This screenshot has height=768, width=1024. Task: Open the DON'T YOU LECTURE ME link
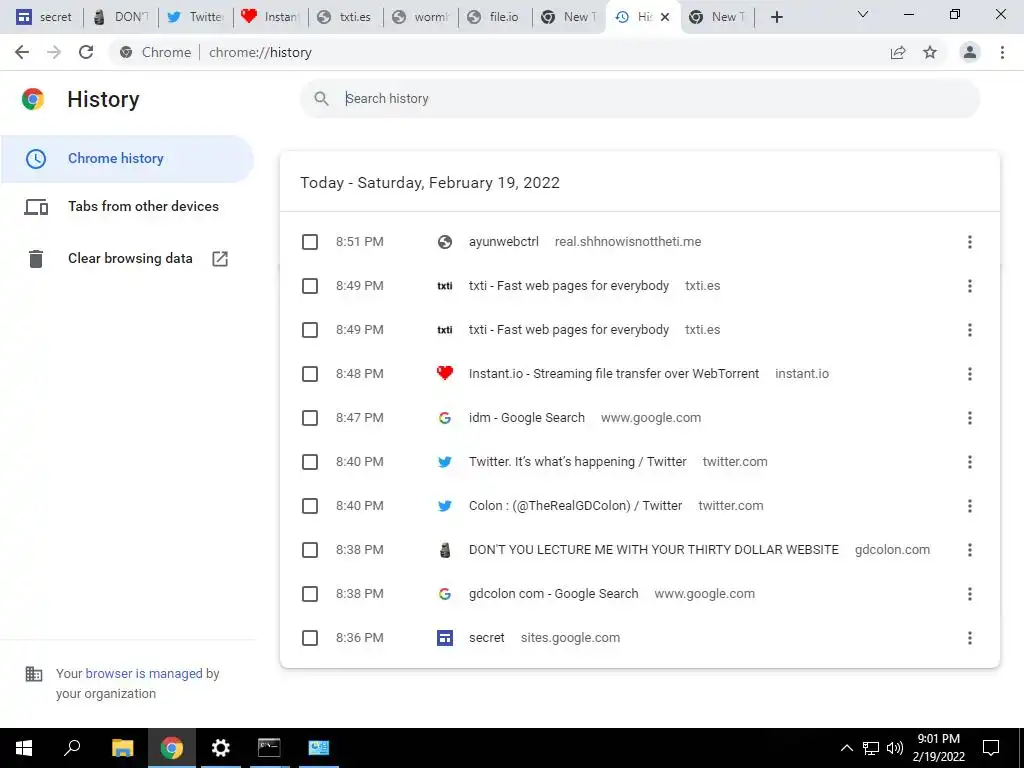[654, 550]
